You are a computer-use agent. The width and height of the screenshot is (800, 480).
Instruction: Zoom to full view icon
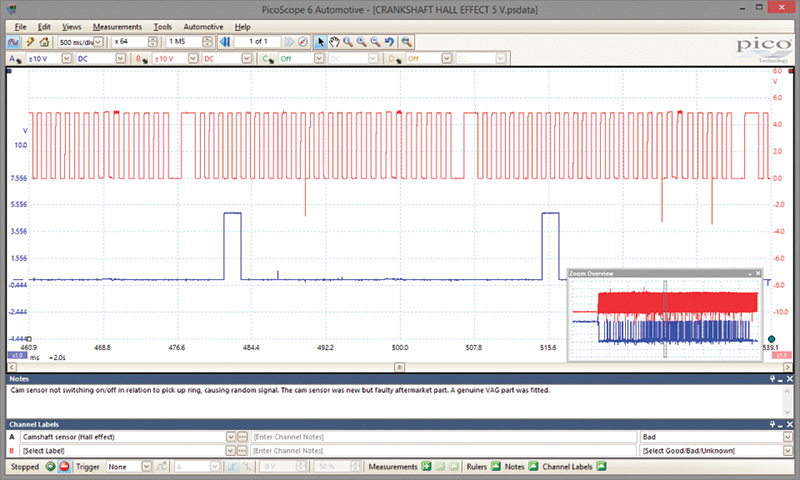(407, 42)
